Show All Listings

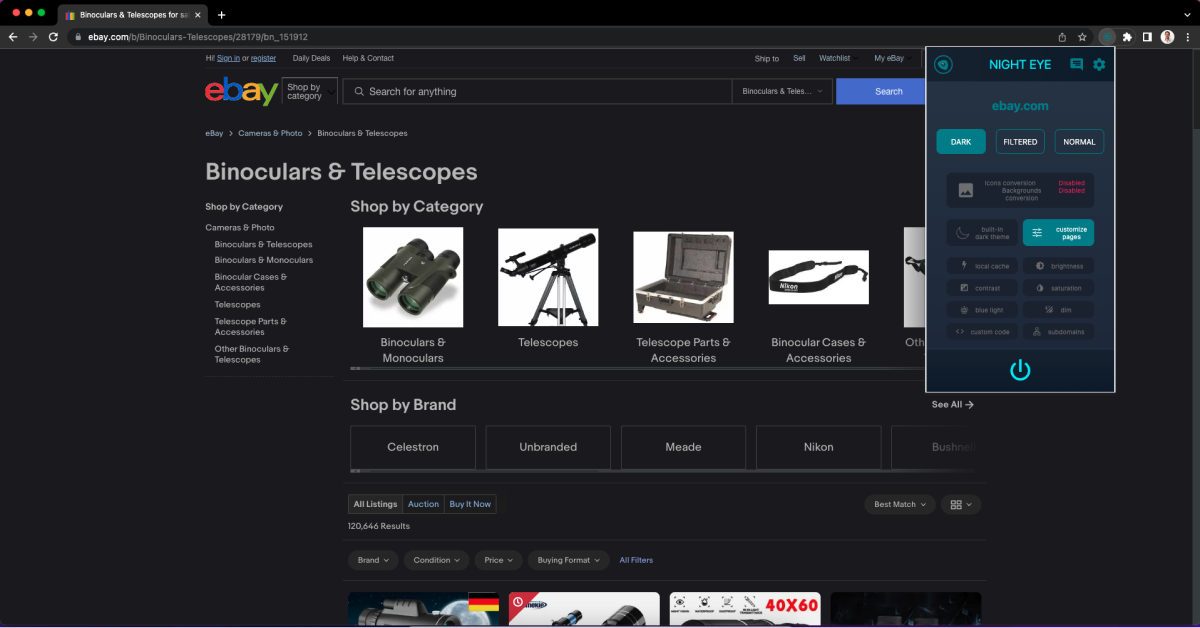(x=375, y=504)
